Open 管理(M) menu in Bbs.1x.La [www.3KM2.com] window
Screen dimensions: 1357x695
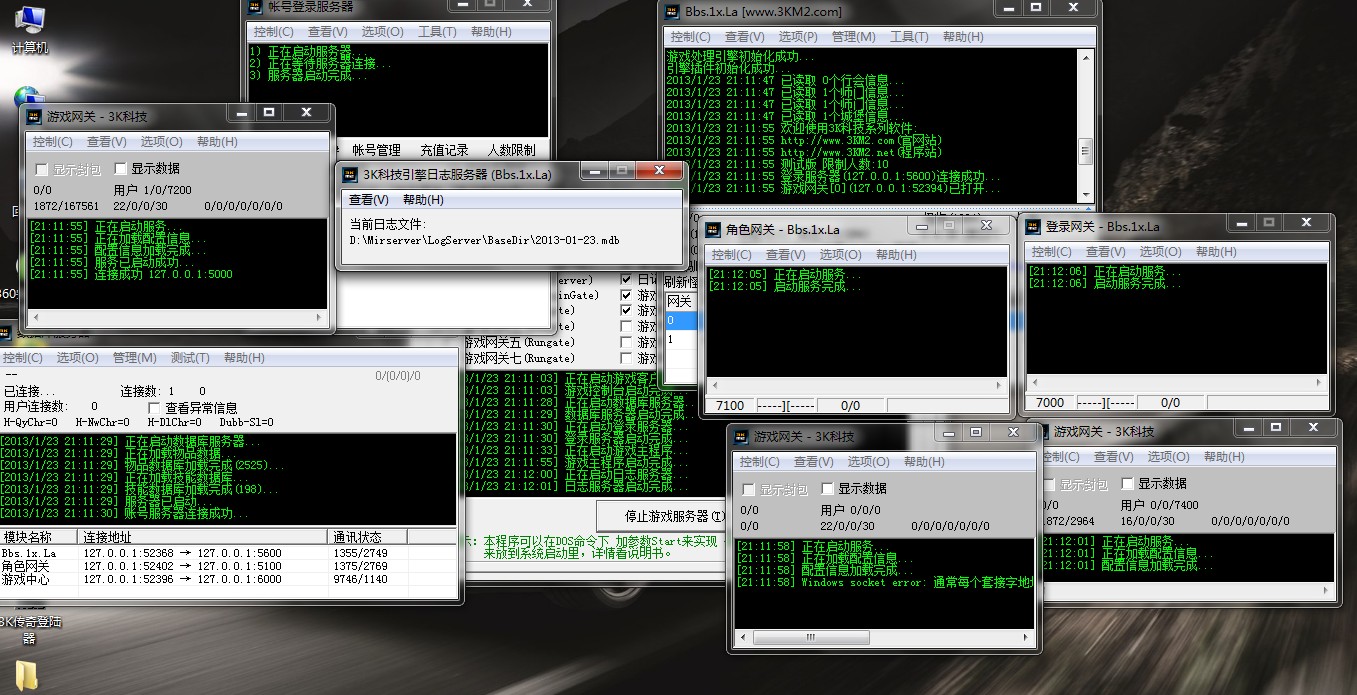click(853, 37)
